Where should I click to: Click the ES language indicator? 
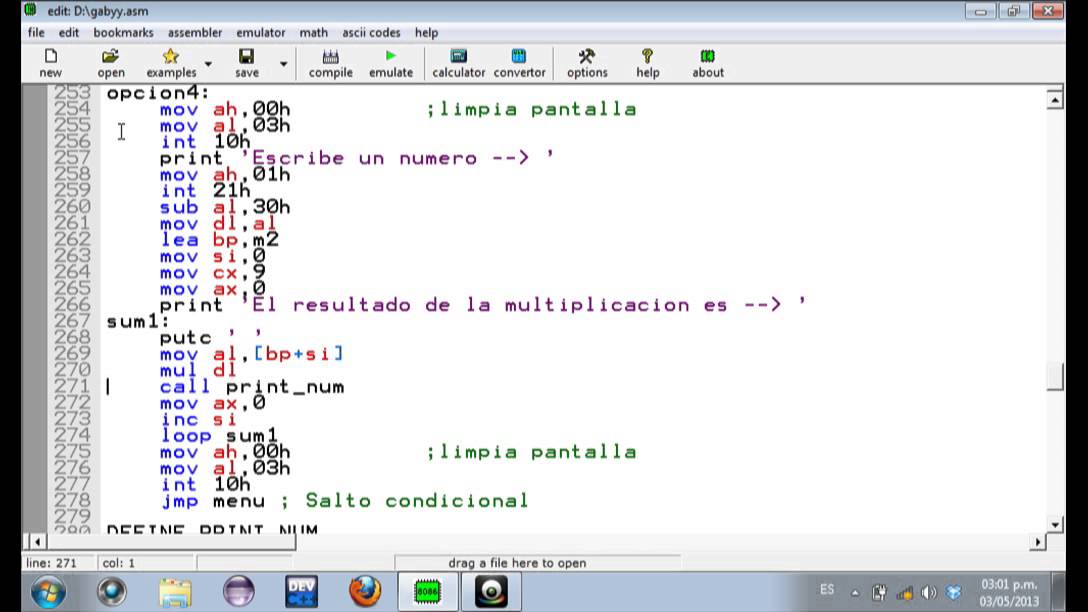[826, 590]
